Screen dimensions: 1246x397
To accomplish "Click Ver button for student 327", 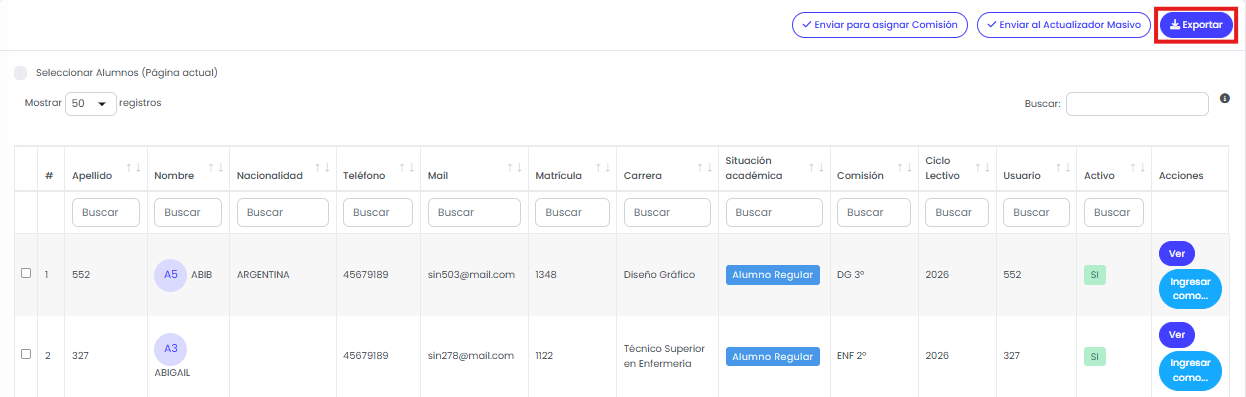I will point(1176,335).
